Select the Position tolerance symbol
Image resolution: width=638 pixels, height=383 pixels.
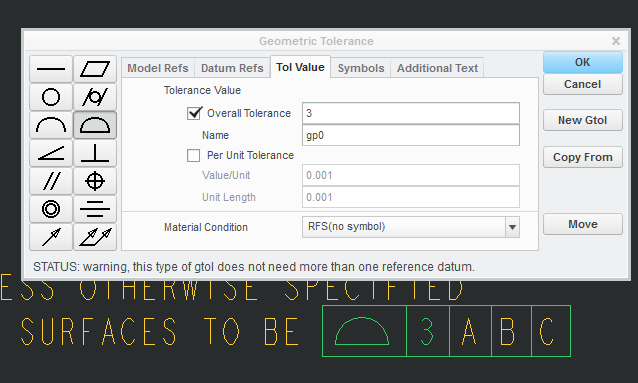click(95, 181)
